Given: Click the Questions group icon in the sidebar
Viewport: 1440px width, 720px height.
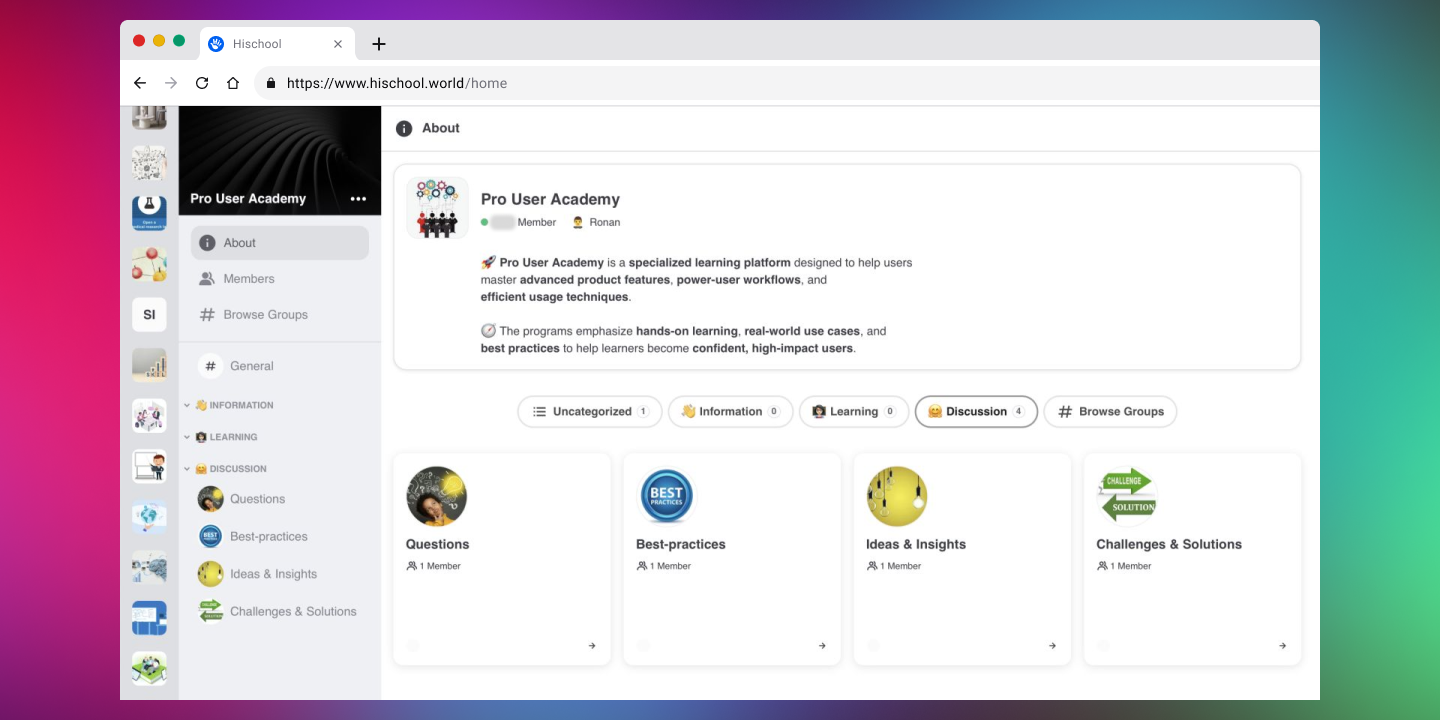Looking at the screenshot, I should click(x=210, y=499).
